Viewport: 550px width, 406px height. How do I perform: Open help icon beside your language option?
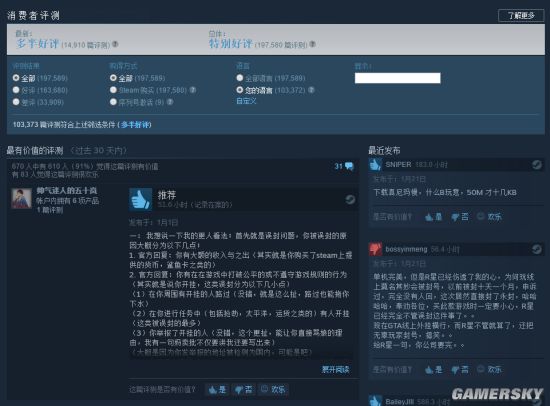point(311,90)
